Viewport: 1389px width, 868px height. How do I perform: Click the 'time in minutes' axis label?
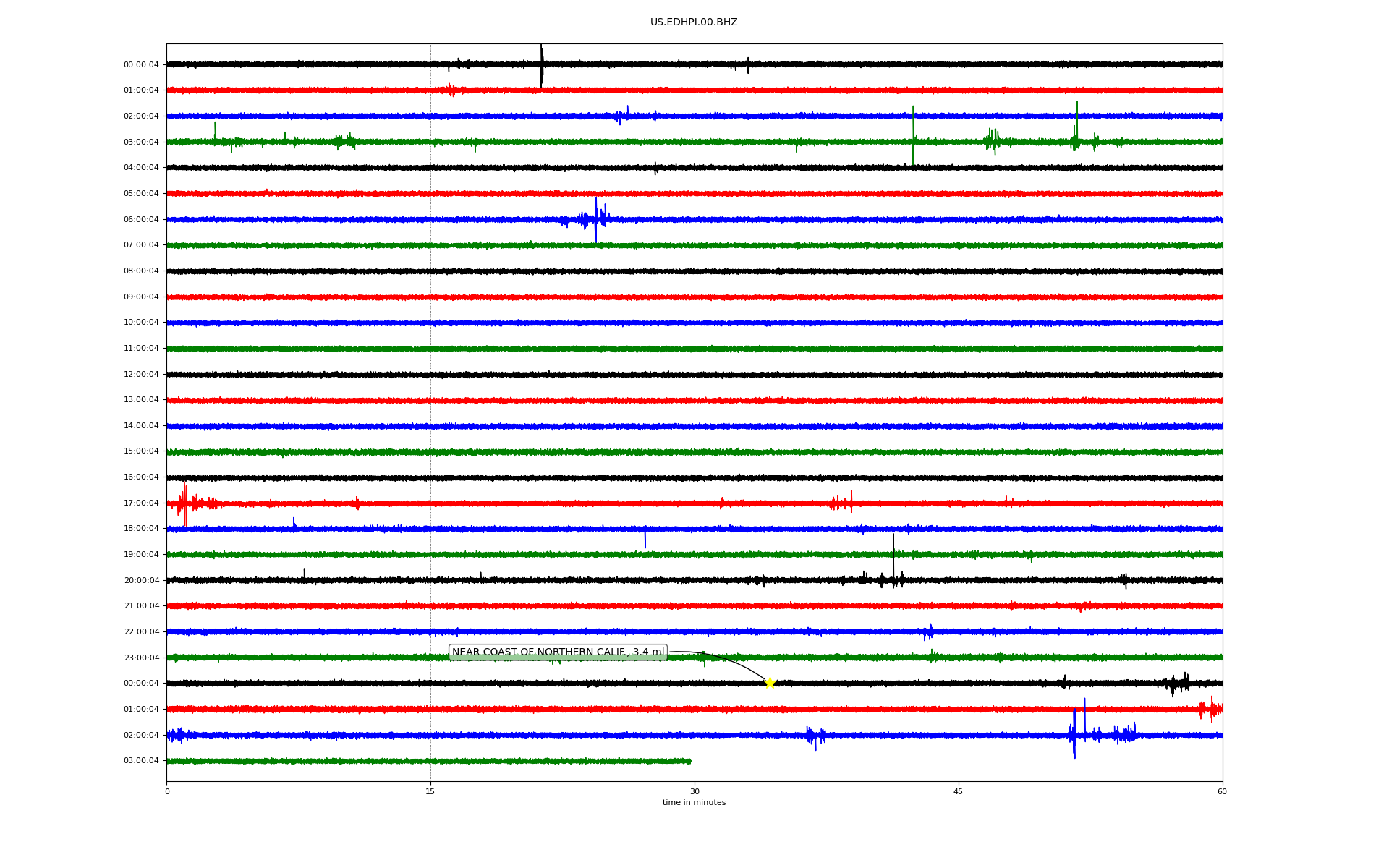click(x=694, y=803)
